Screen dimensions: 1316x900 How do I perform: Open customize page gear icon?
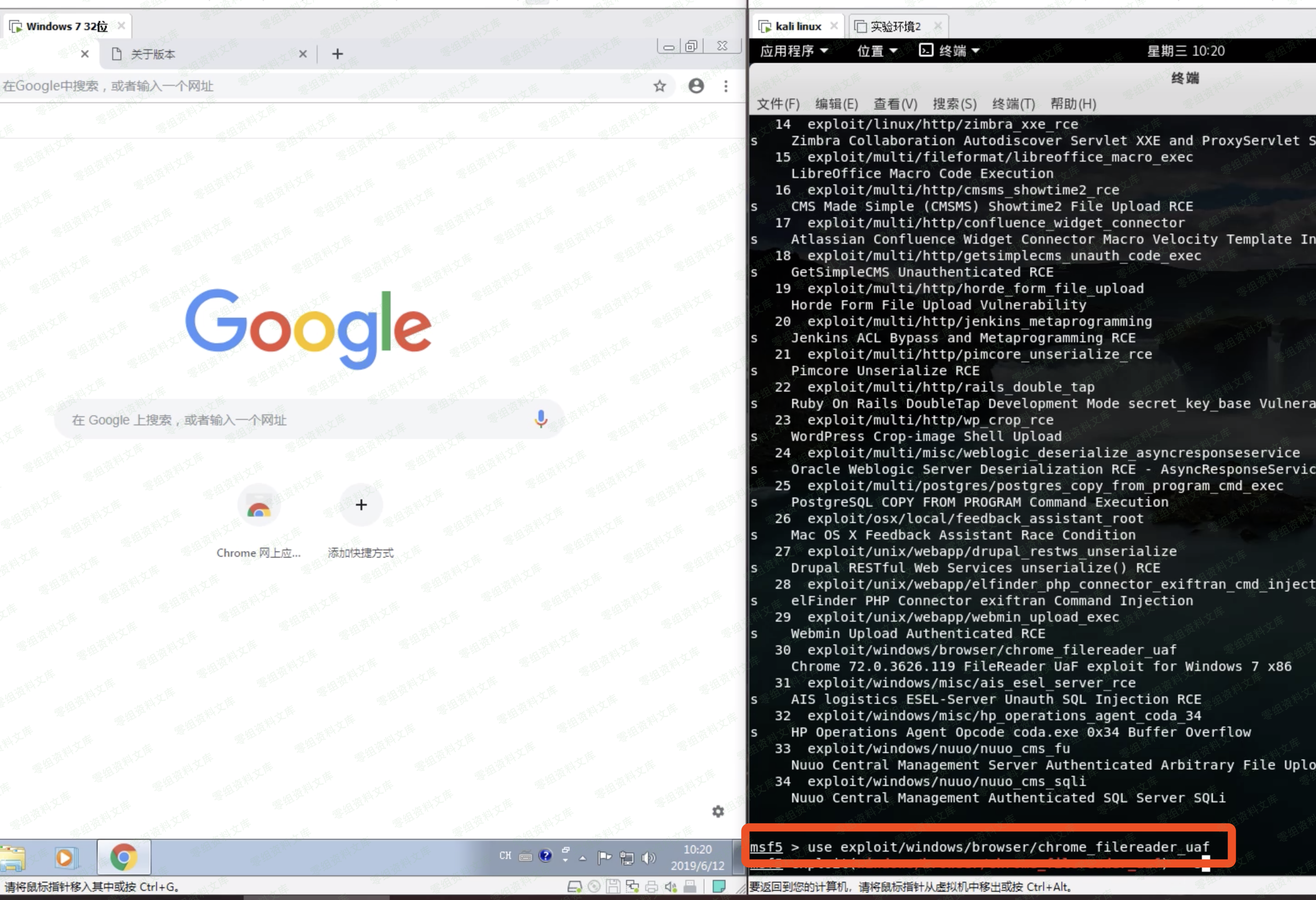coord(717,811)
